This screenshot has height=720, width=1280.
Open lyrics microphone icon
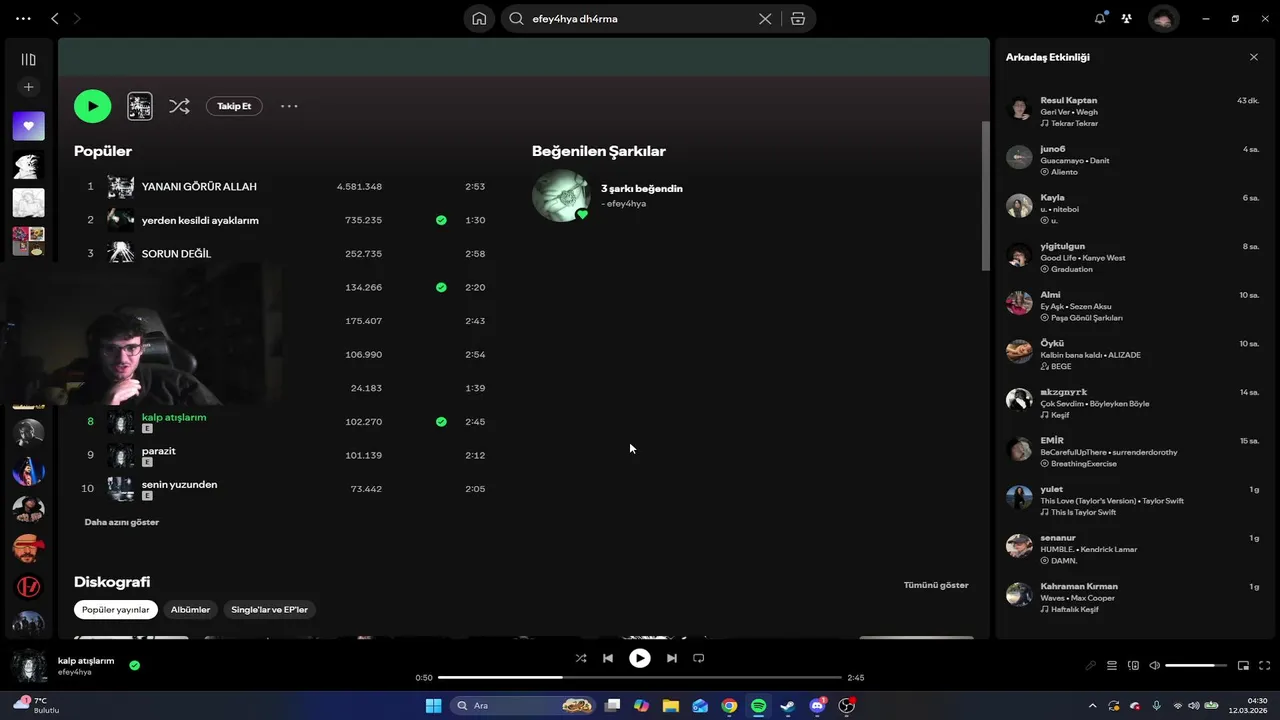(1091, 665)
